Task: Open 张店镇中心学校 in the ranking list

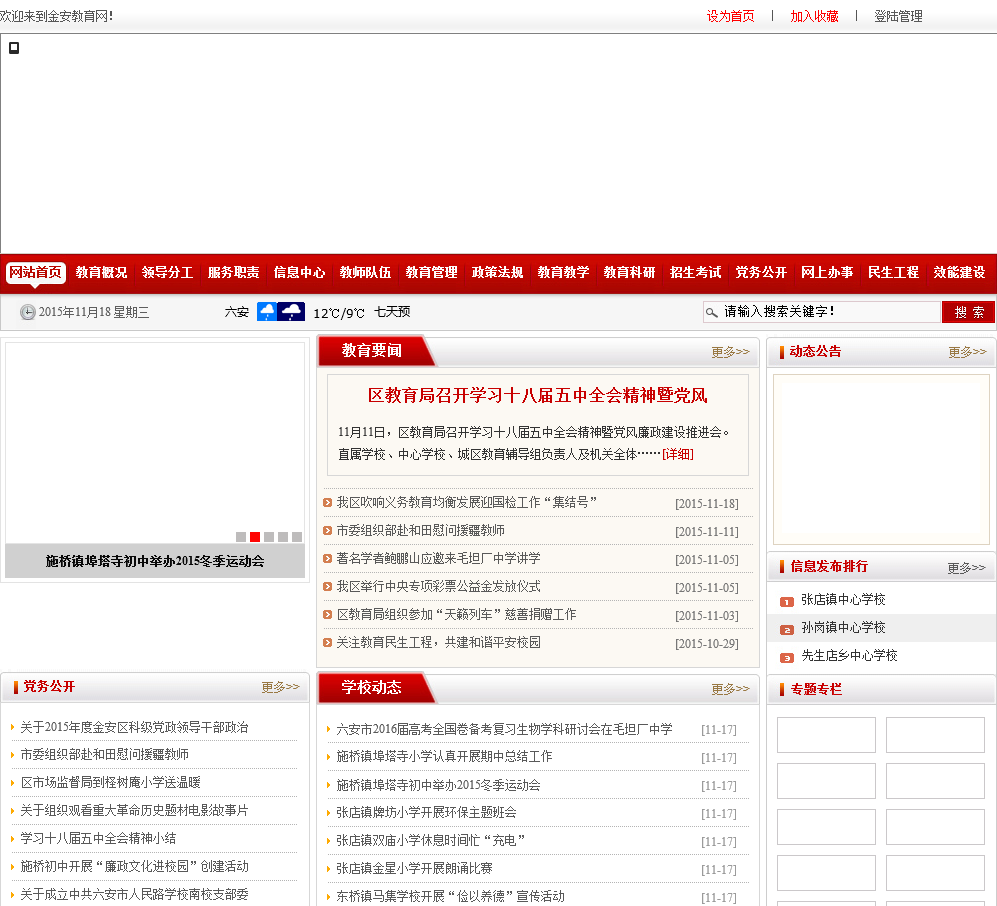Action: coord(843,600)
